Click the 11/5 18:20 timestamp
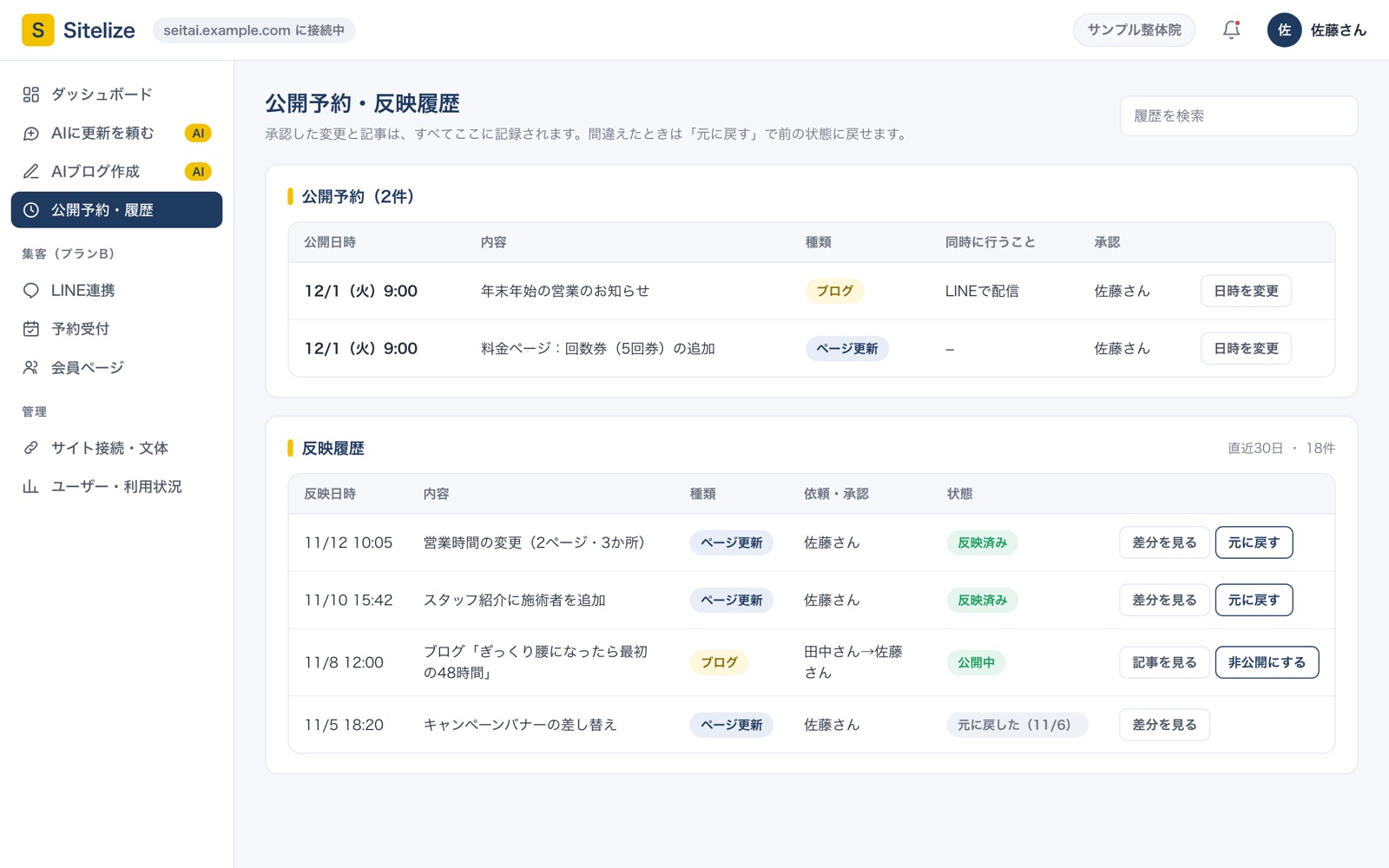 [x=344, y=725]
